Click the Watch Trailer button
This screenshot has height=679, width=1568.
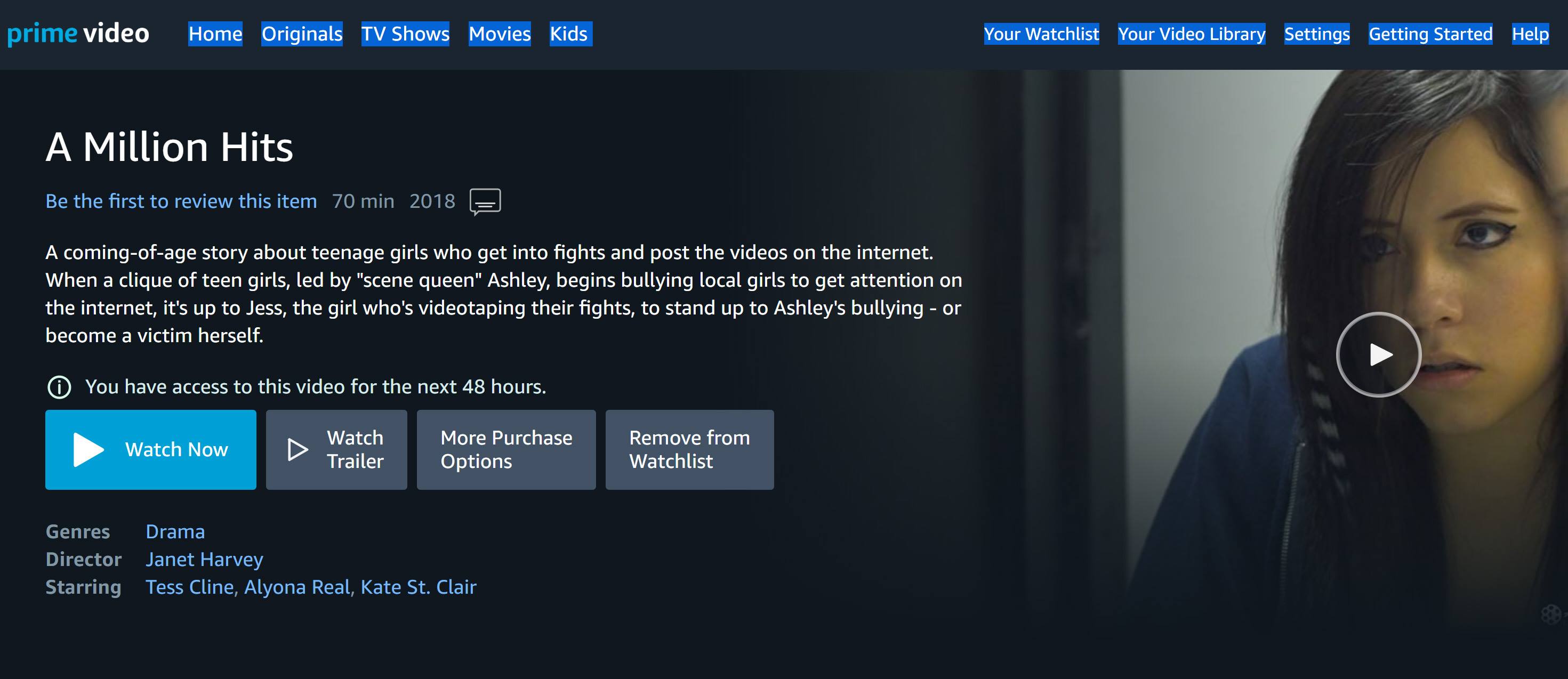(x=336, y=450)
